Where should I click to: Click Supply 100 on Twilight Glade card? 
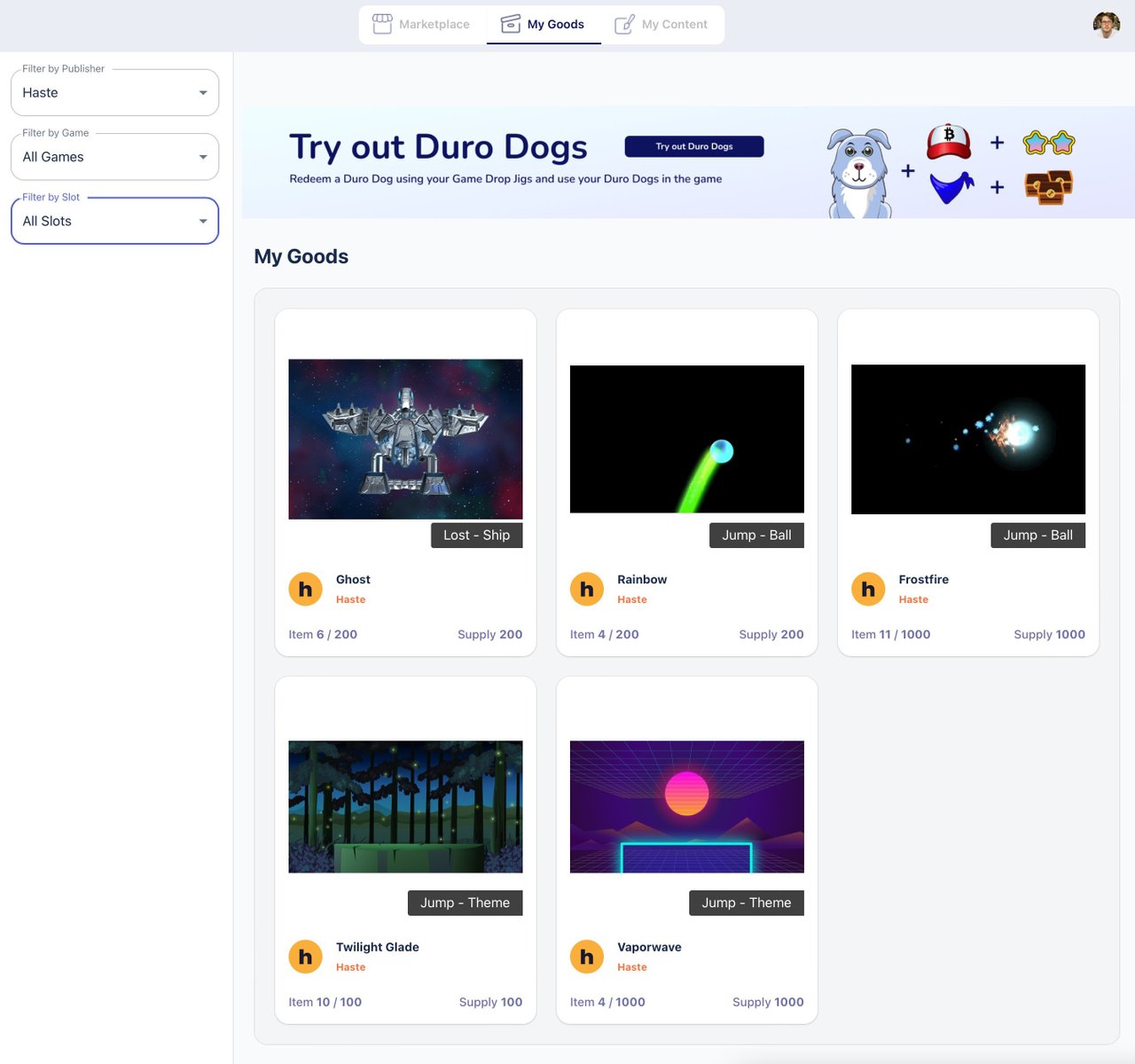point(490,1002)
